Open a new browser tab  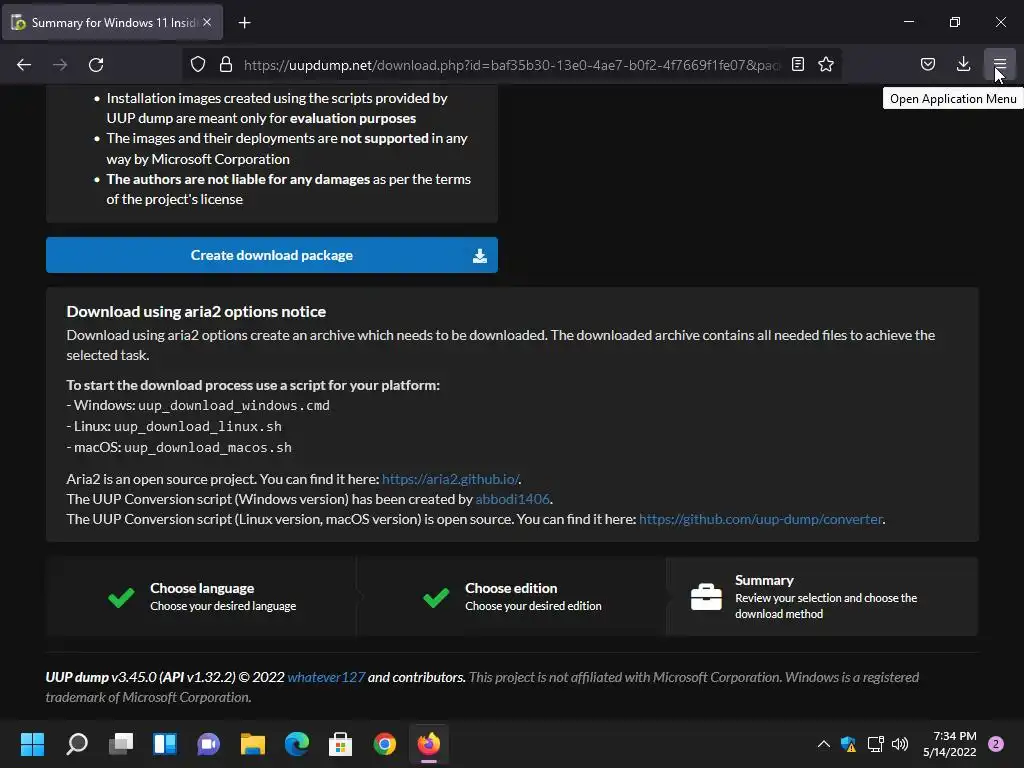coord(244,23)
